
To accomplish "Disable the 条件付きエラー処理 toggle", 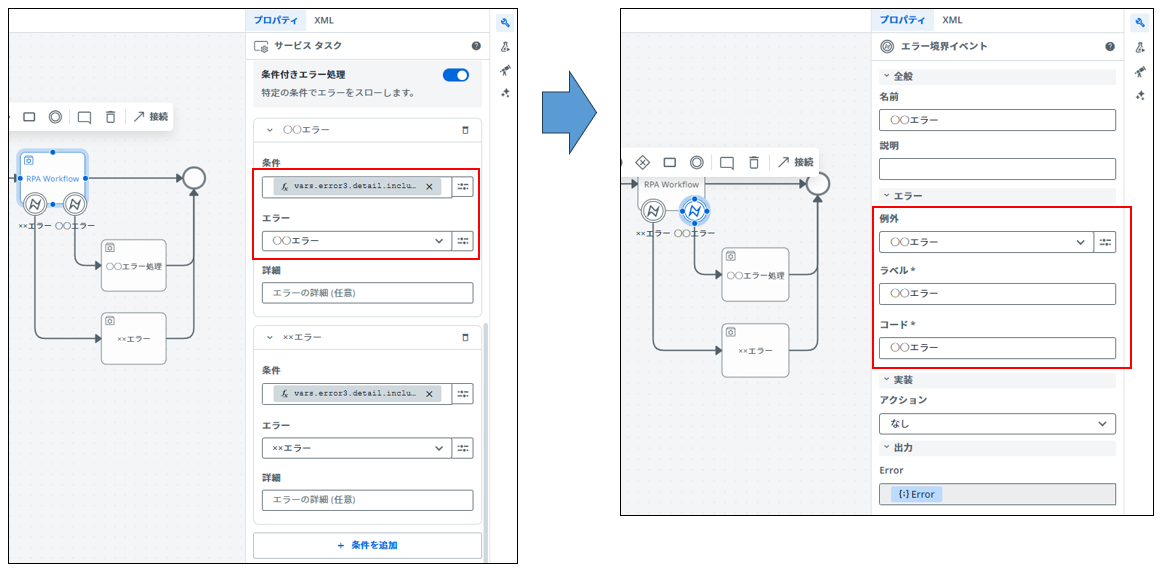I will [x=456, y=75].
